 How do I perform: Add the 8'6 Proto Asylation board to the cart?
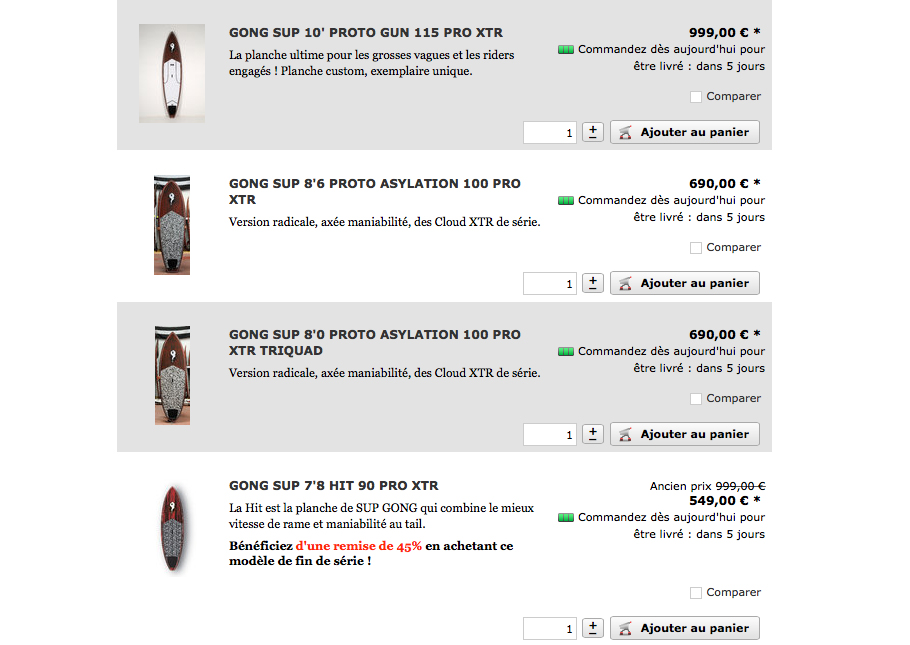[x=685, y=283]
